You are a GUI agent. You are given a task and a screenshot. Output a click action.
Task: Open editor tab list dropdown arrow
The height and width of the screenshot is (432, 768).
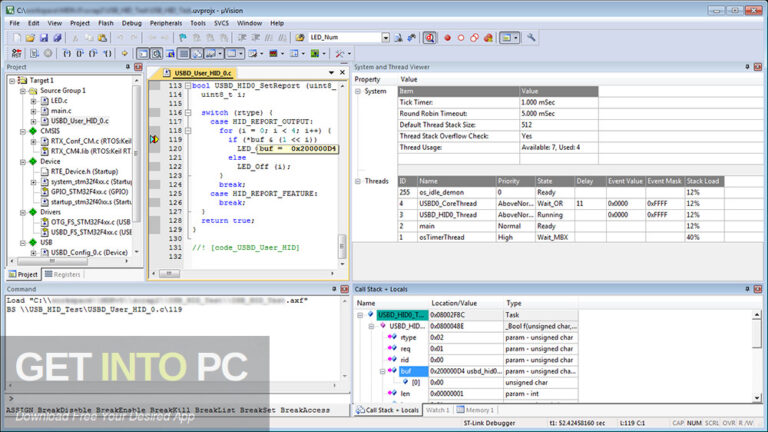[331, 72]
